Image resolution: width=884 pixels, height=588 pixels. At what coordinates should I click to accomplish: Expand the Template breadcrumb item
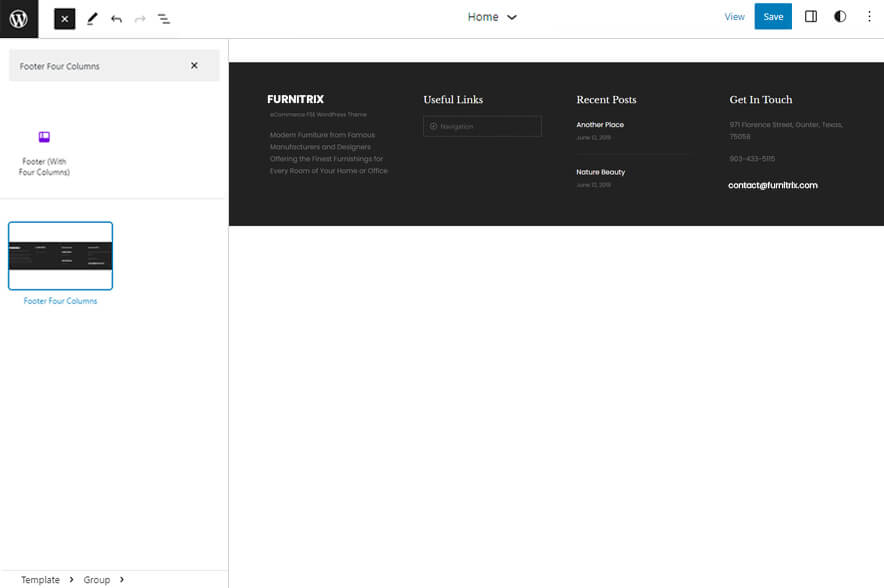pos(41,580)
